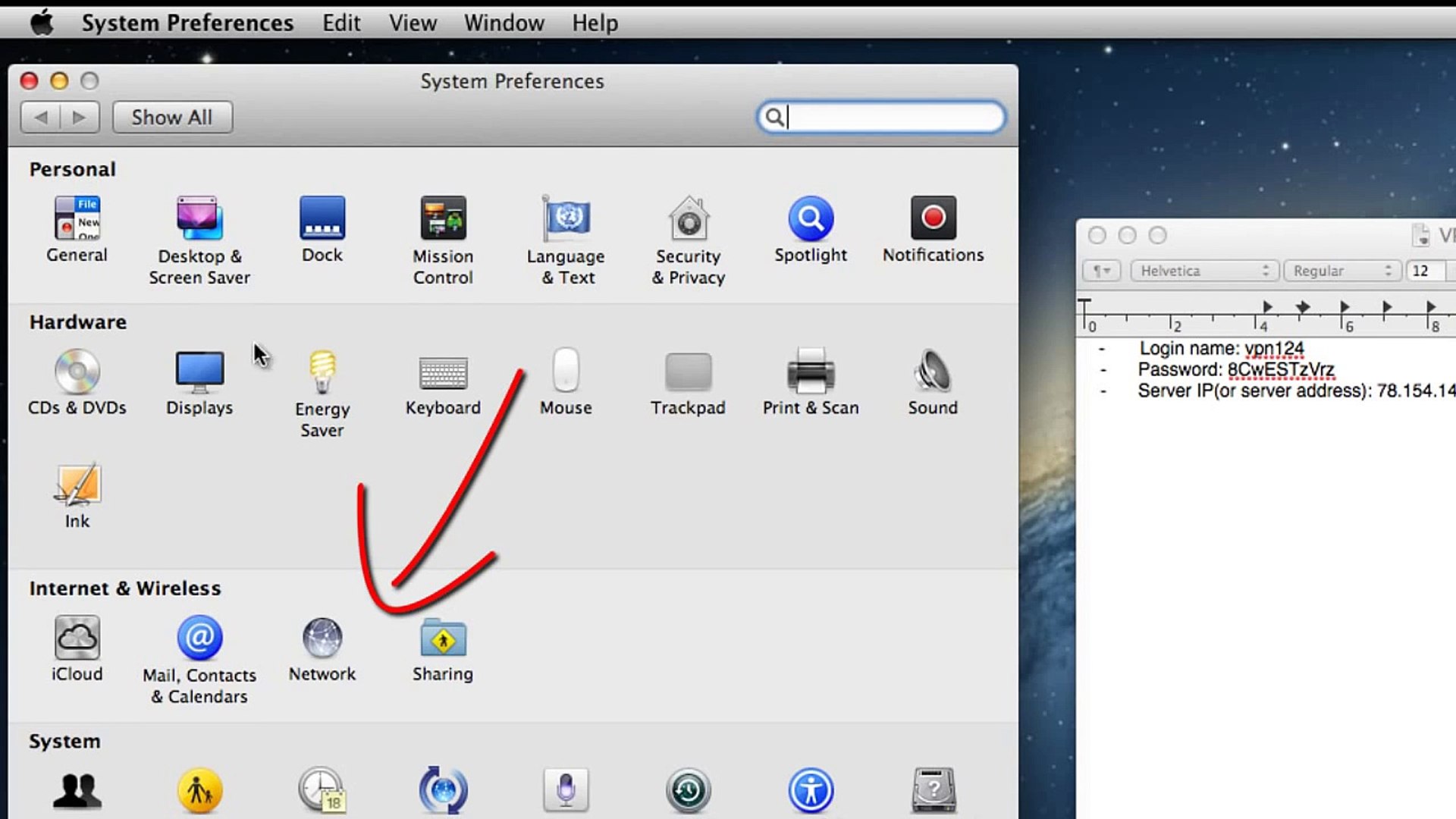This screenshot has width=1456, height=819.
Task: Open Print & Scan preferences
Action: pos(811,373)
